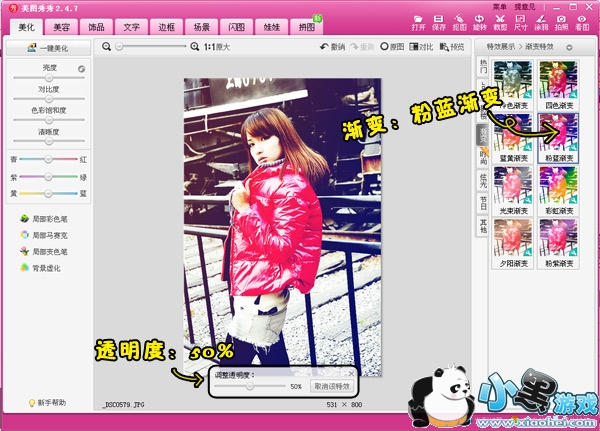
Task: Click the 黄-蓝 color balance slider
Action: [x=48, y=194]
